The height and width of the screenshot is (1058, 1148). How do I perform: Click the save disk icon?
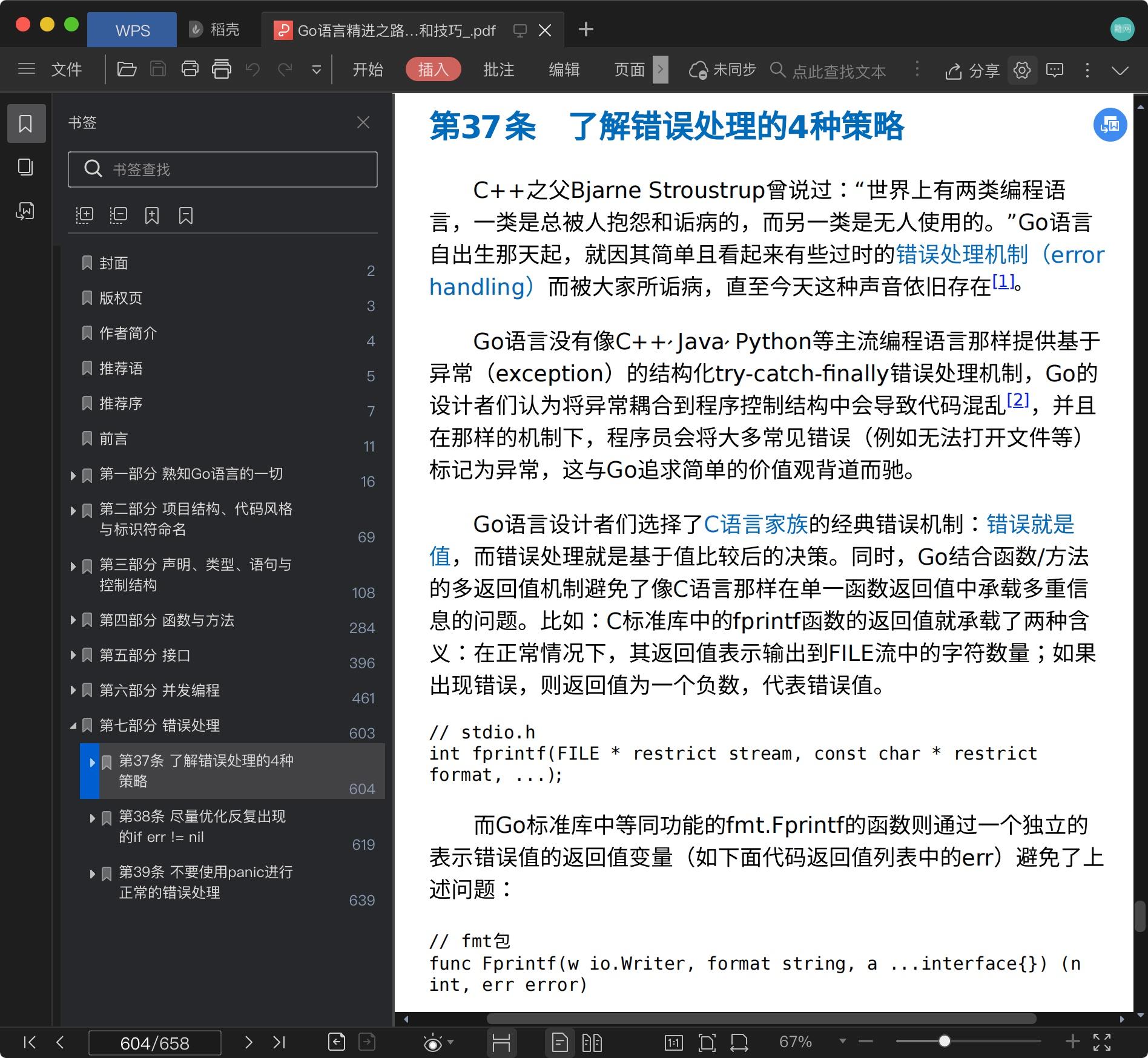(x=158, y=70)
